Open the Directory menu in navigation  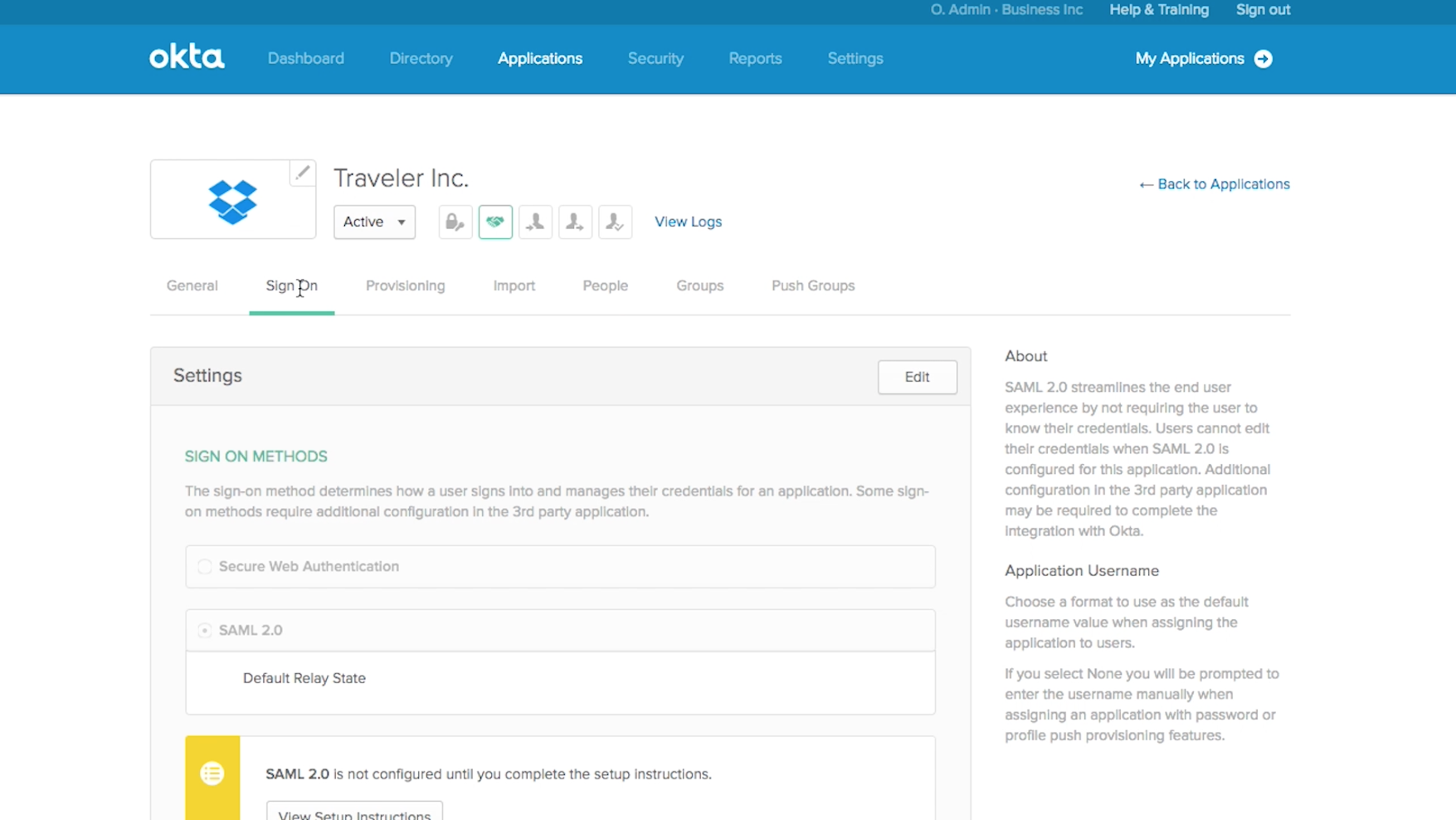click(421, 59)
